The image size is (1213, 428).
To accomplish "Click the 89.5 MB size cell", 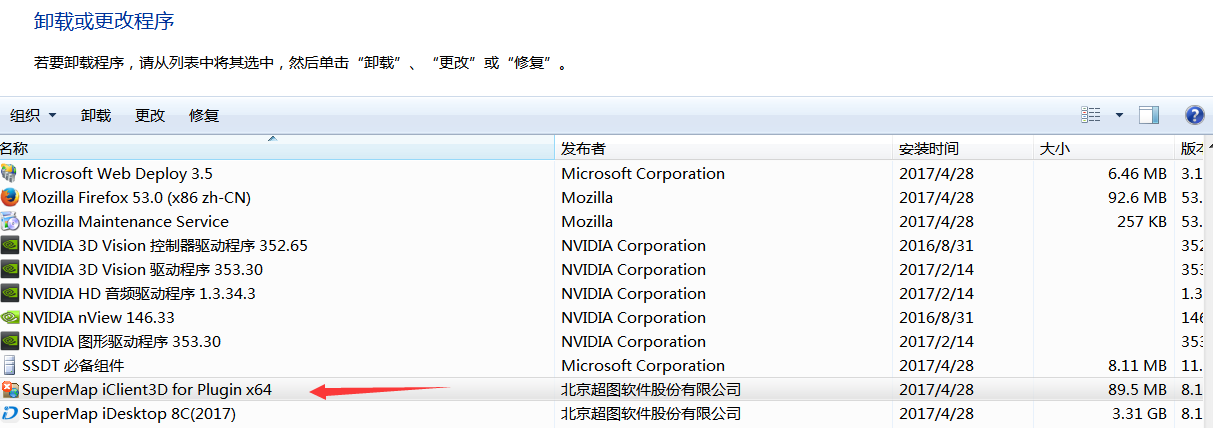I will (x=1136, y=389).
